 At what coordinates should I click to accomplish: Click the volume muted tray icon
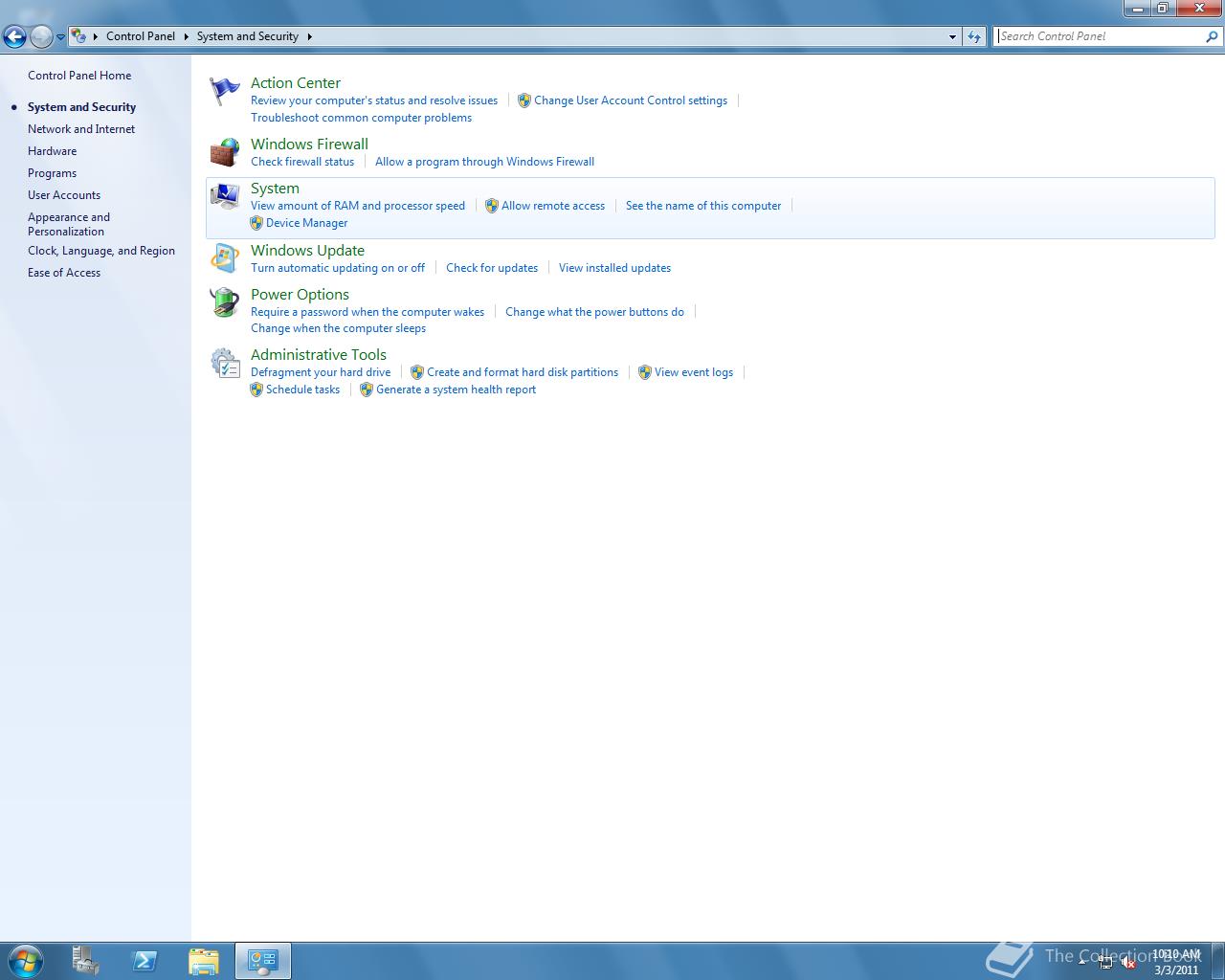[1129, 963]
